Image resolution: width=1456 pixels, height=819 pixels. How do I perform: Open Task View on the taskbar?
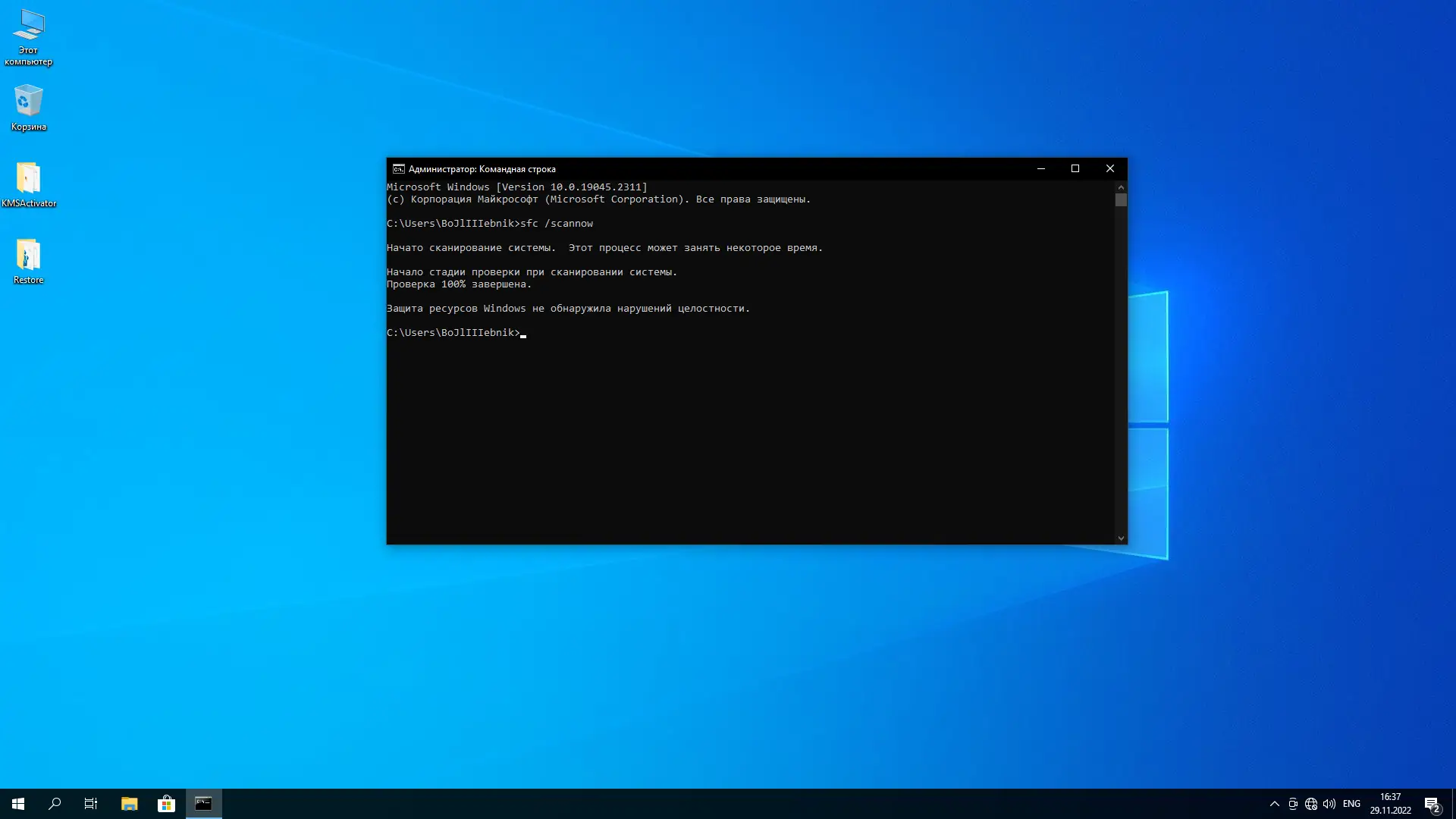click(91, 804)
